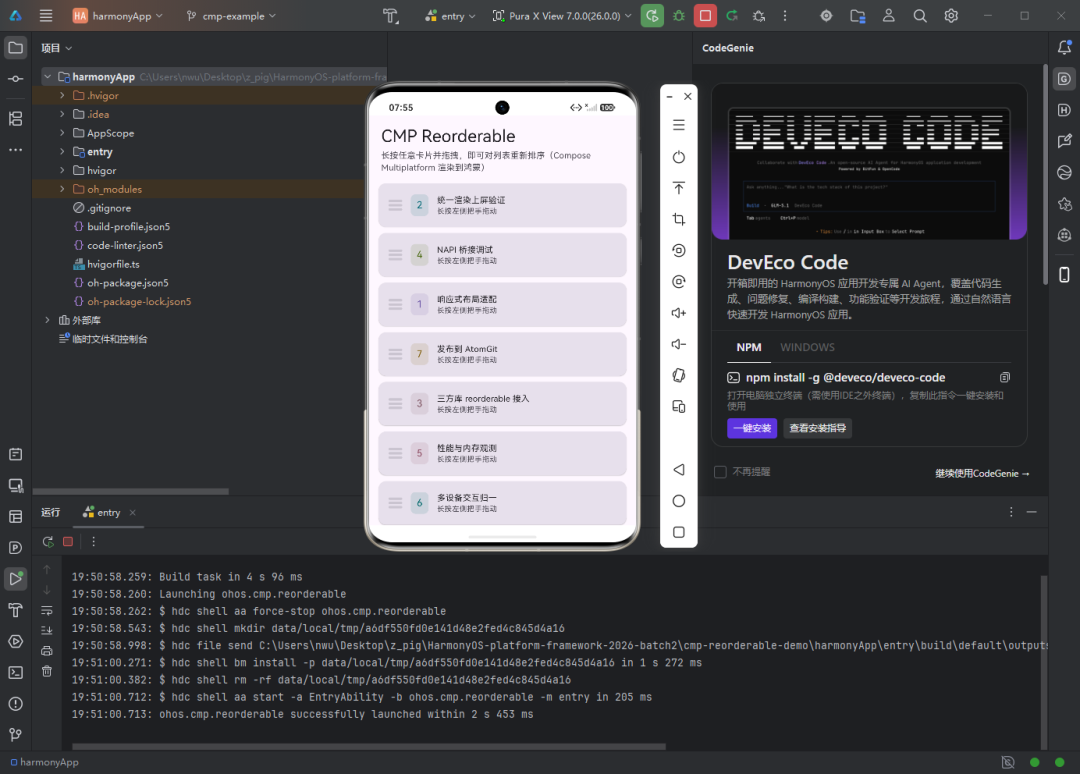Screen dimensions: 1080x774
Task: Toggle soft-wrap in console
Action: click(47, 610)
